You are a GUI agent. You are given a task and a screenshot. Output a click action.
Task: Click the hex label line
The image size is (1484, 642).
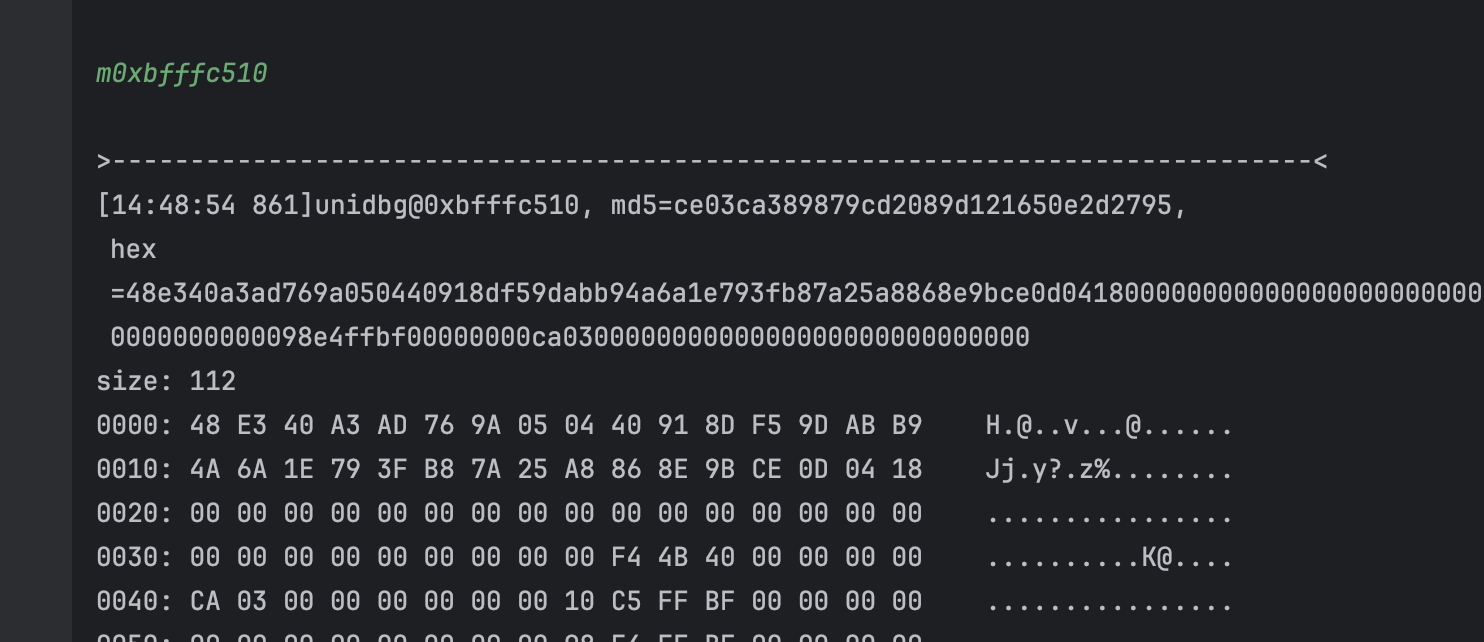tap(134, 249)
